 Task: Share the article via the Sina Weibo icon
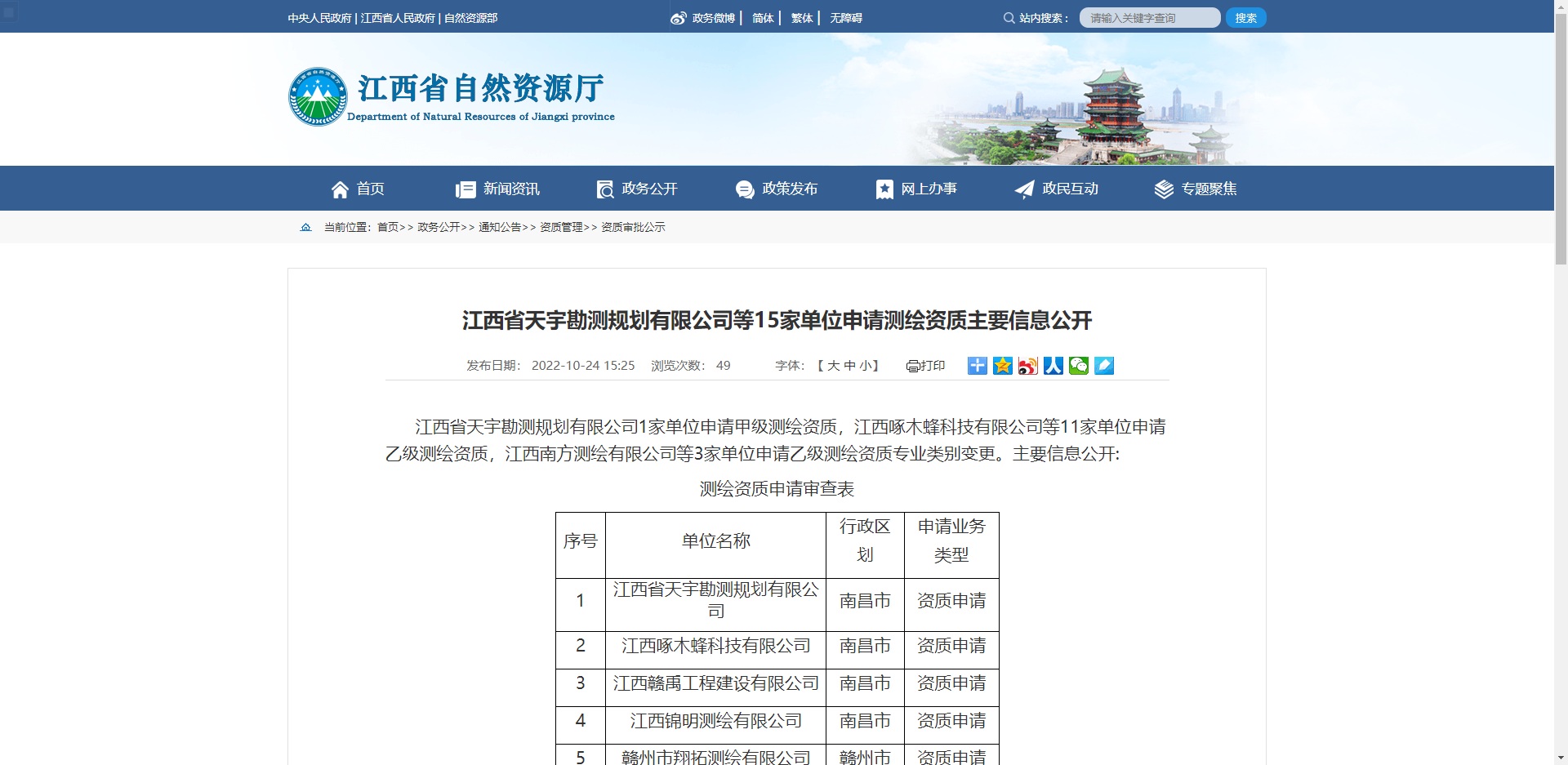tap(1027, 366)
